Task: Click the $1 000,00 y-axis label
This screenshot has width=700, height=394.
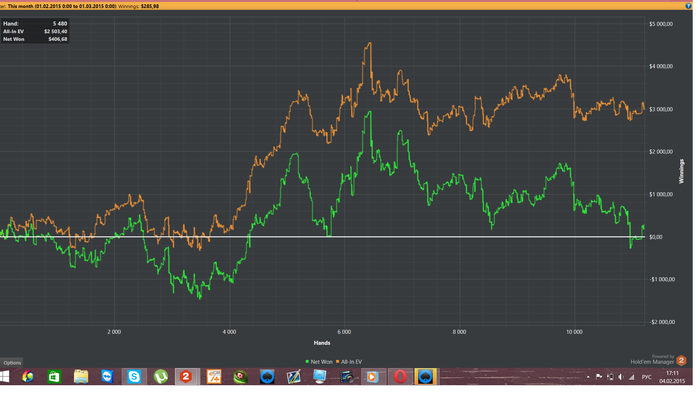Action: (661, 195)
